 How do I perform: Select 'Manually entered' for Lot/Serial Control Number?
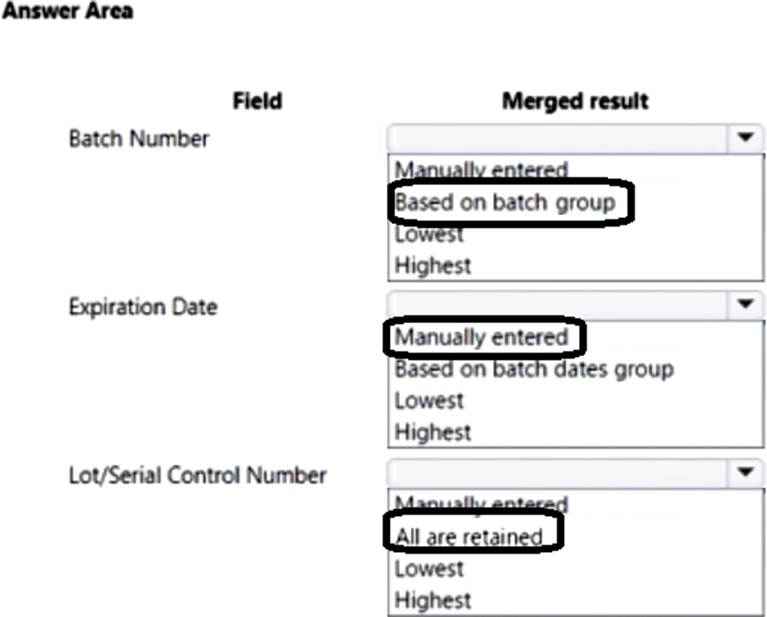pyautogui.click(x=481, y=504)
